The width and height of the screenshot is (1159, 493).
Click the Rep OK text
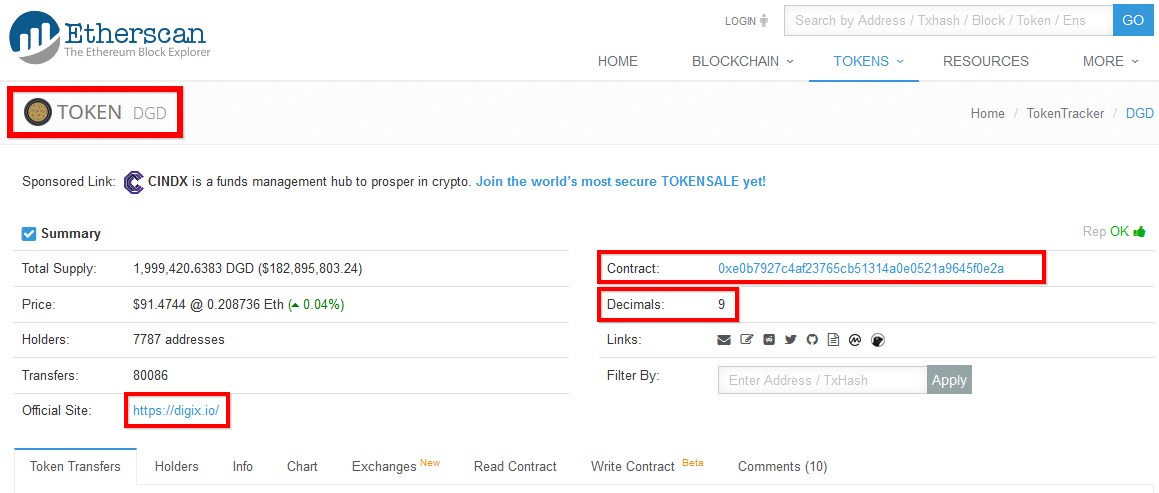pos(1106,231)
